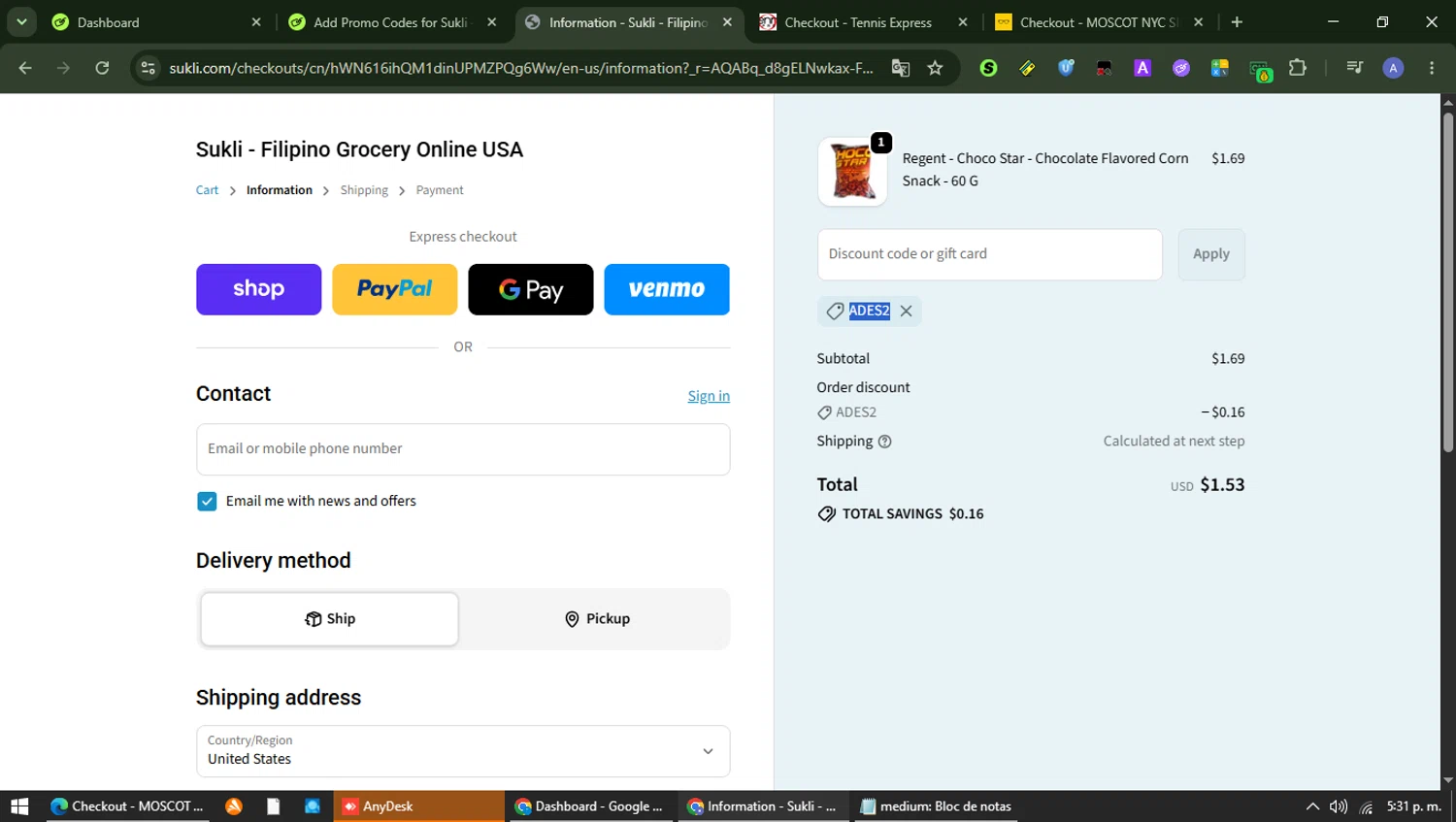Uncheck Email me with news and offers

click(207, 501)
